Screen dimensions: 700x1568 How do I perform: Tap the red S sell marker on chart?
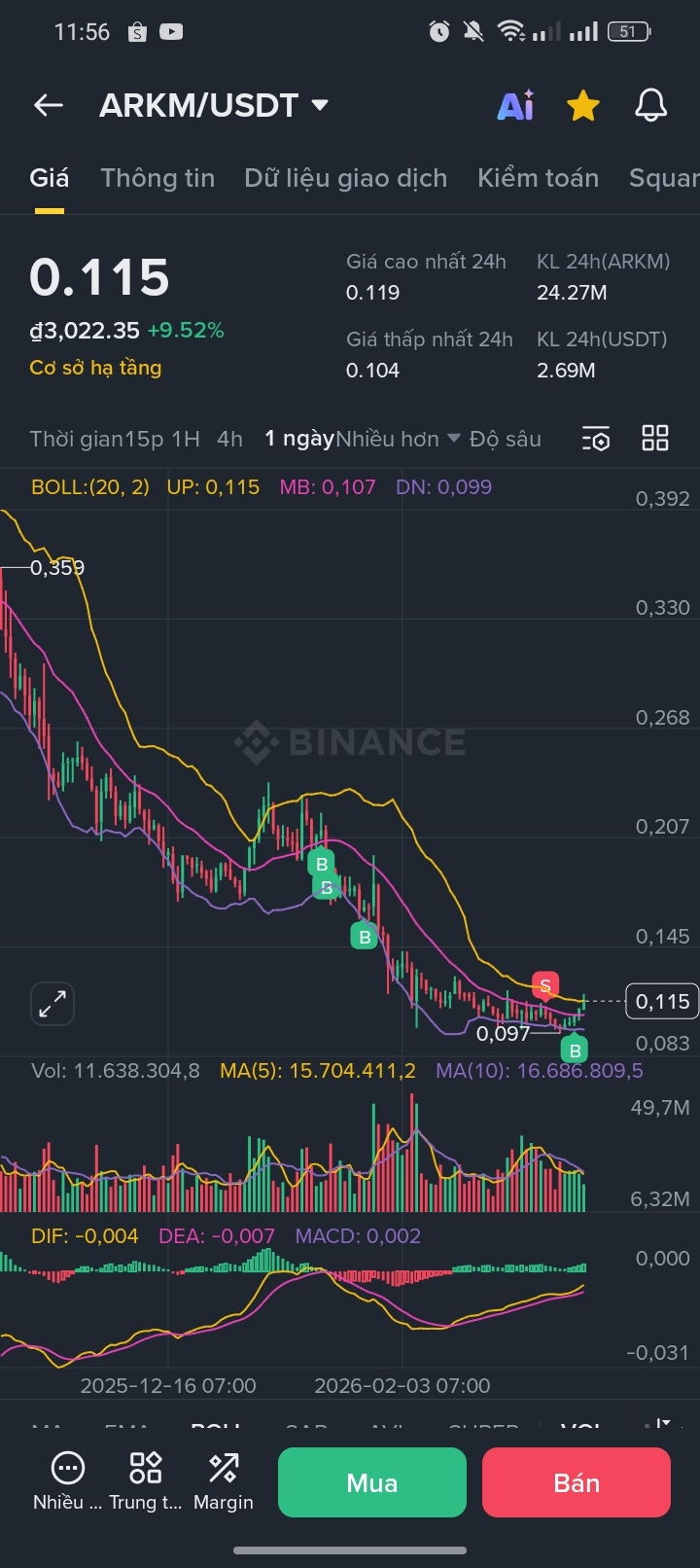[545, 986]
